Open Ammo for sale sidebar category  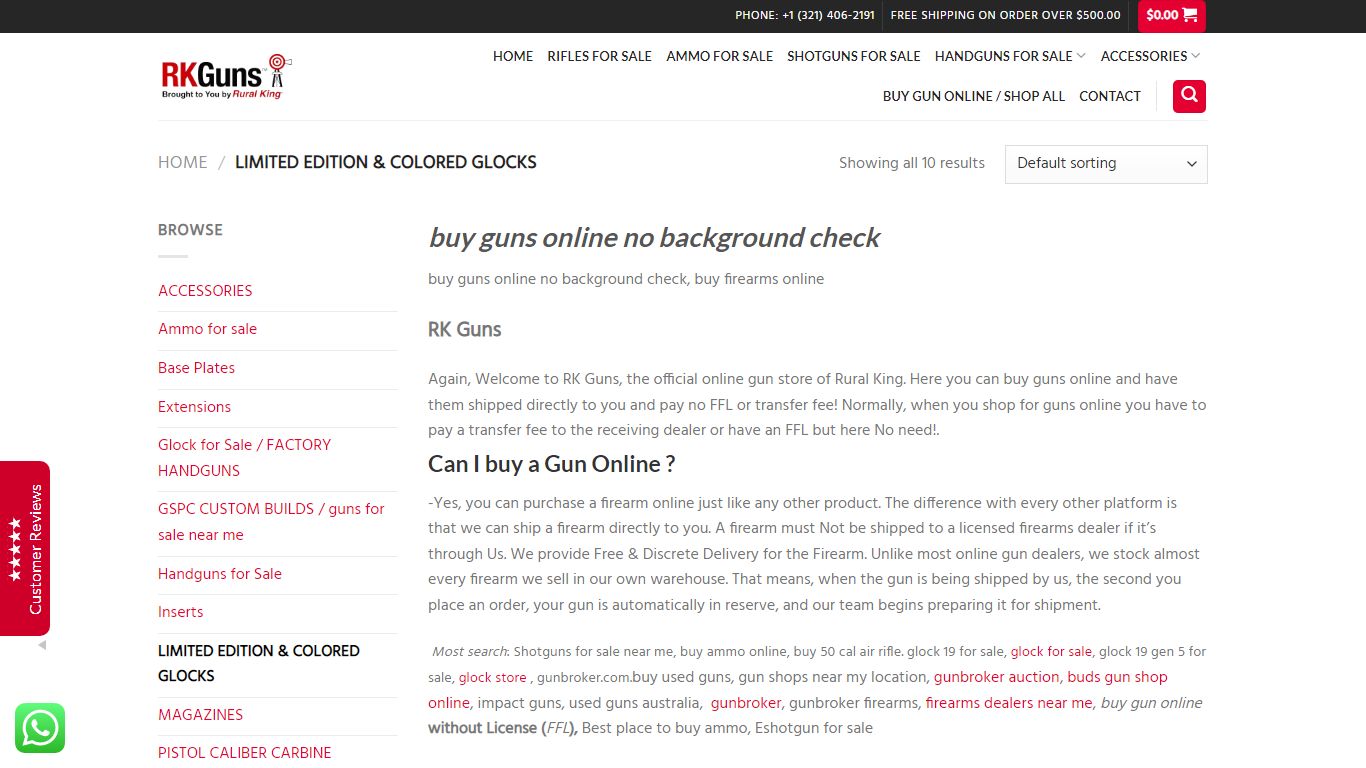(207, 329)
